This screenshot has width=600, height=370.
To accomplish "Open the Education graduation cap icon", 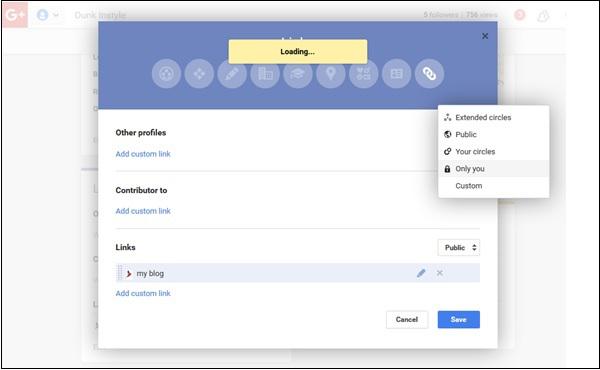I will pos(298,73).
